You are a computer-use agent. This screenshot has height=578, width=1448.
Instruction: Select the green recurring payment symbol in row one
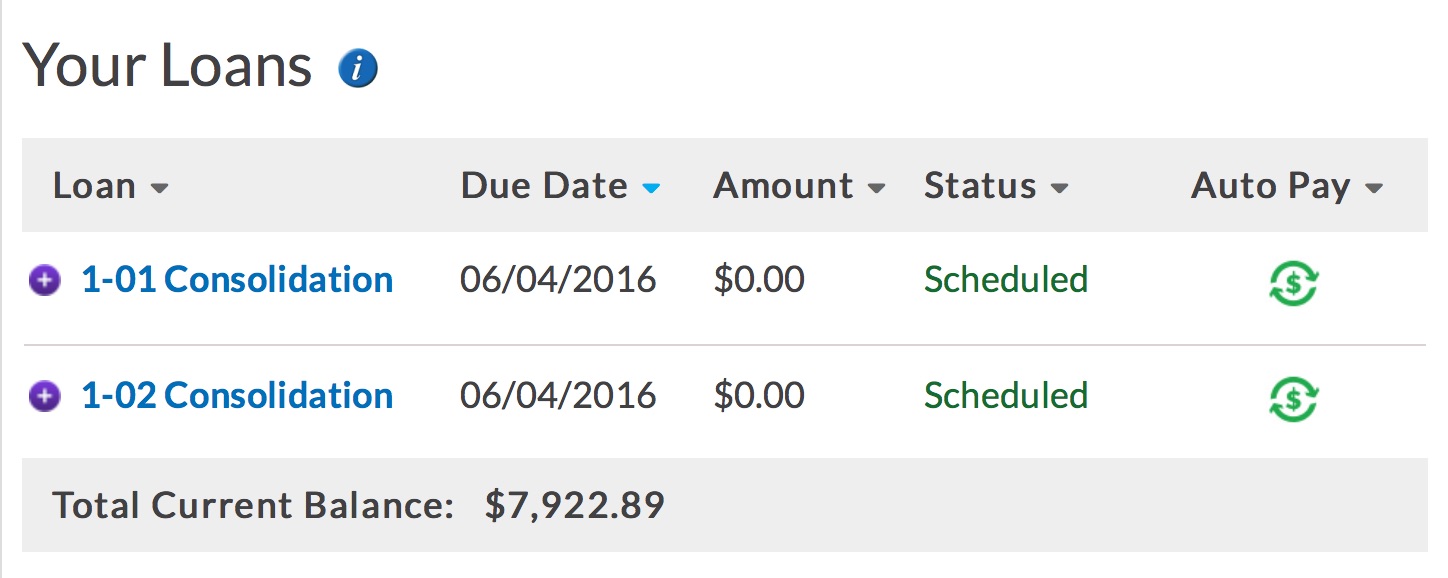point(1291,284)
